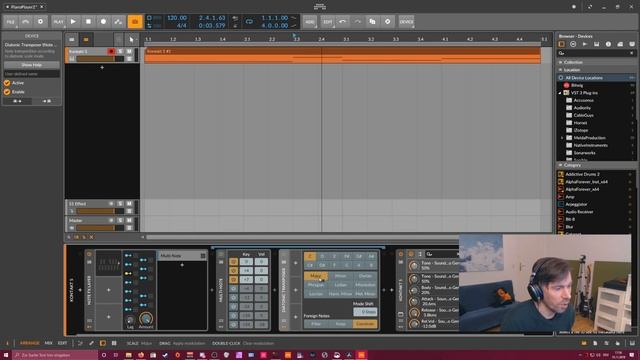Stop playback with the stop button
Screen dimensions: 640x360
pyautogui.click(x=88, y=22)
